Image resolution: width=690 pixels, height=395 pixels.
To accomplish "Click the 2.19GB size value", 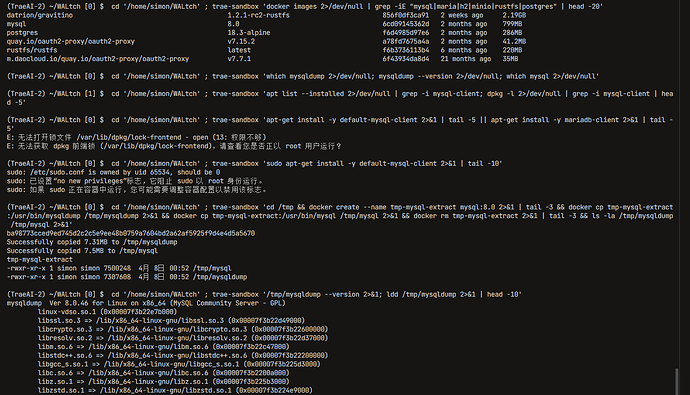I will click(514, 15).
